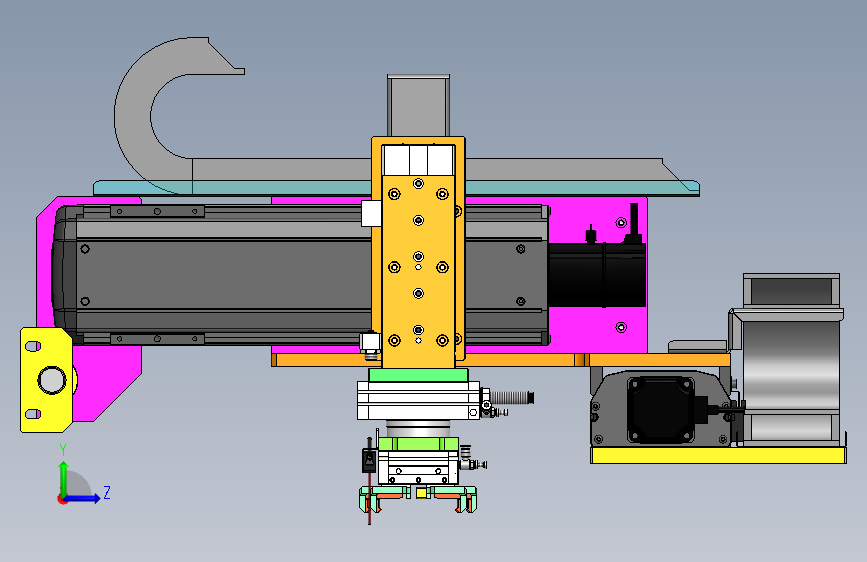Select the silver blower fan housing
Viewport: 867px width, 562px height.
[791, 360]
